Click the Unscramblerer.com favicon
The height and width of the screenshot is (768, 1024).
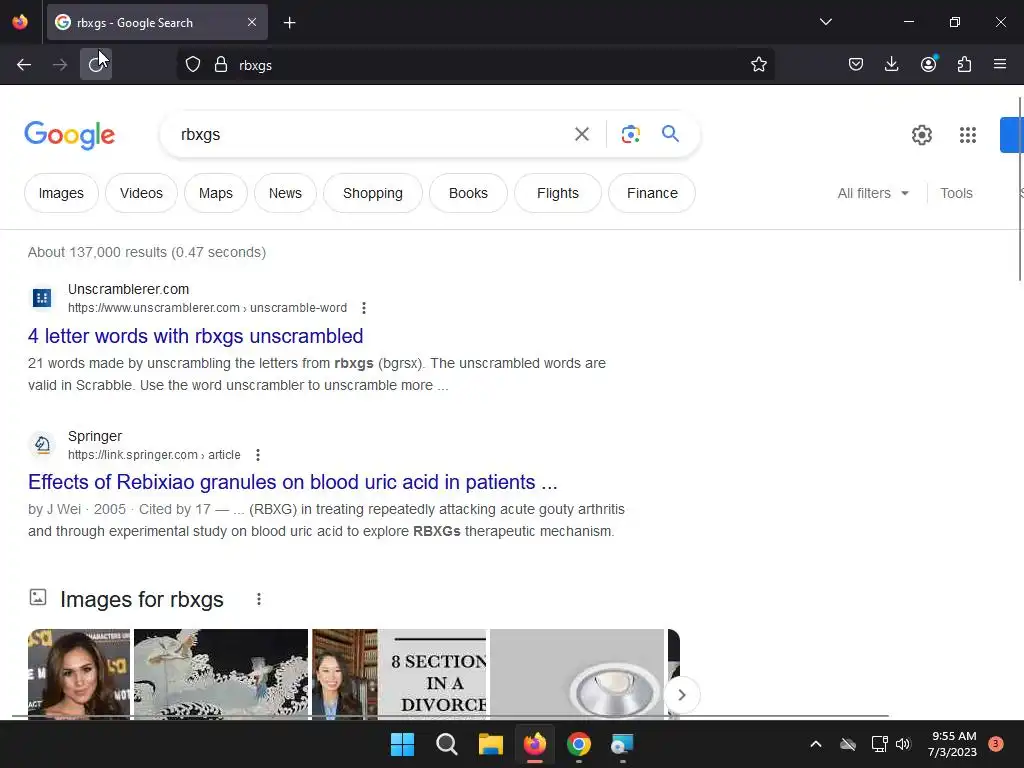[x=42, y=298]
